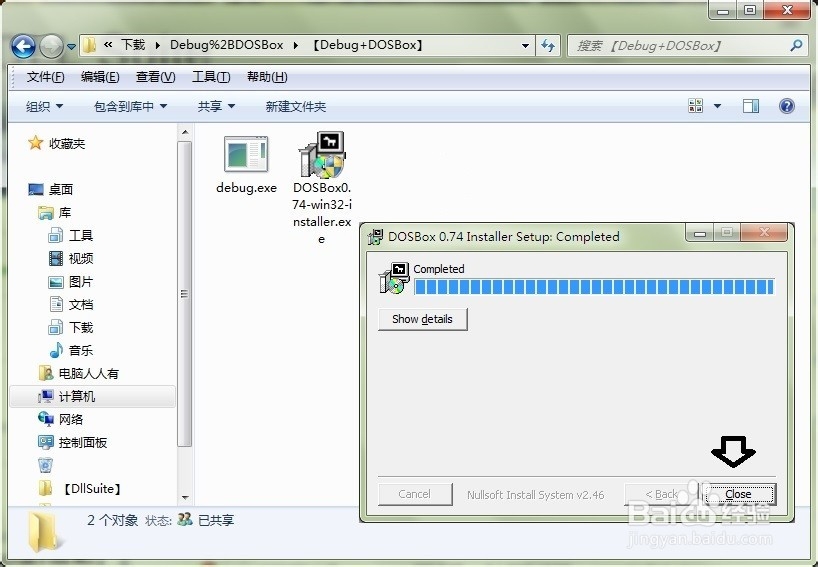The image size is (818, 567).
Task: Open help with the question mark icon
Action: click(x=786, y=106)
